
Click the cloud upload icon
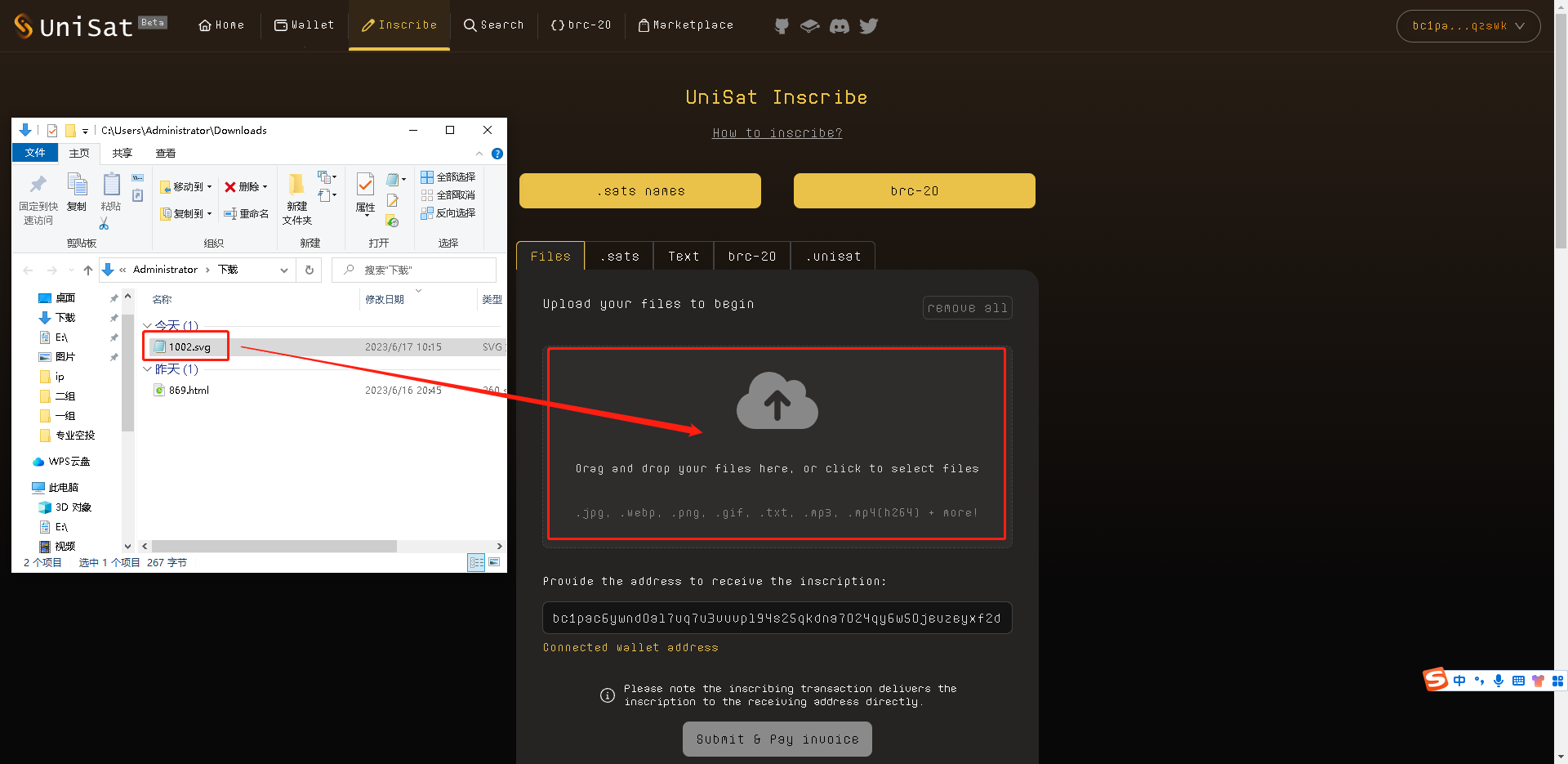777,401
